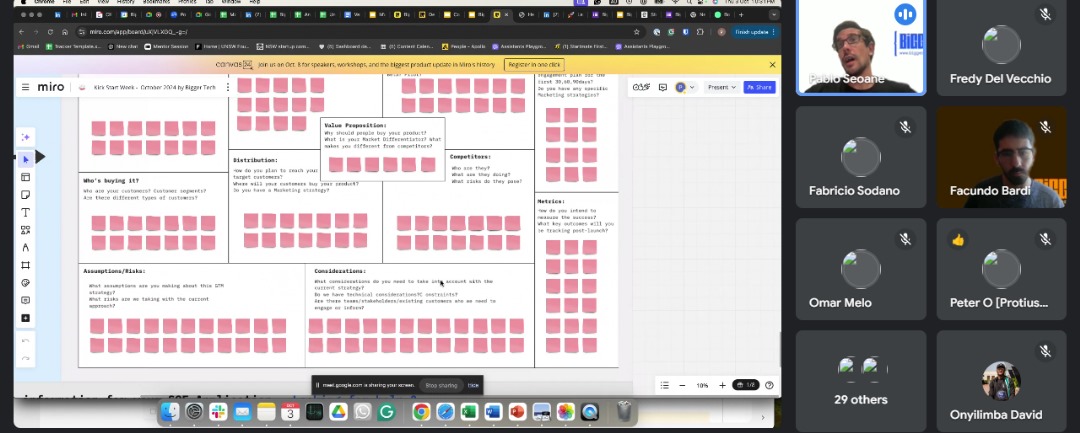Open the Miro frames list panel

pos(665,386)
